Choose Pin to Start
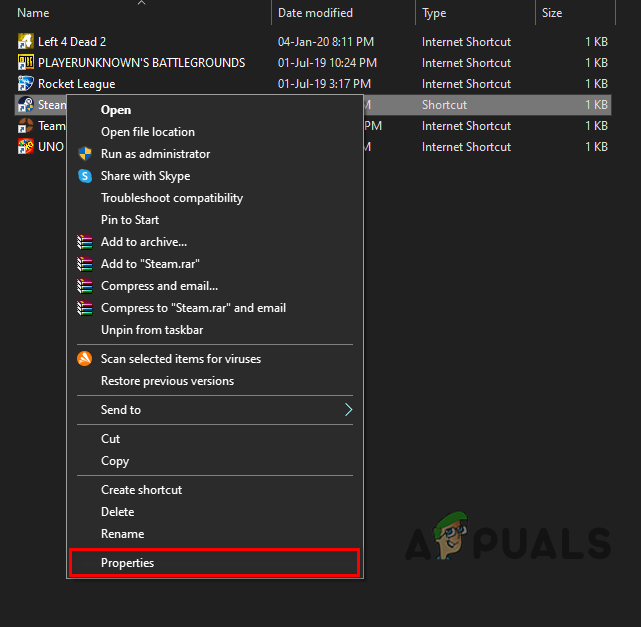The height and width of the screenshot is (627, 641). [130, 220]
